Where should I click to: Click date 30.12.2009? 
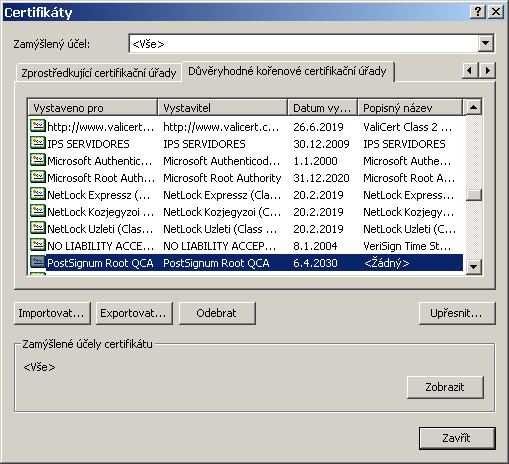[x=321, y=144]
